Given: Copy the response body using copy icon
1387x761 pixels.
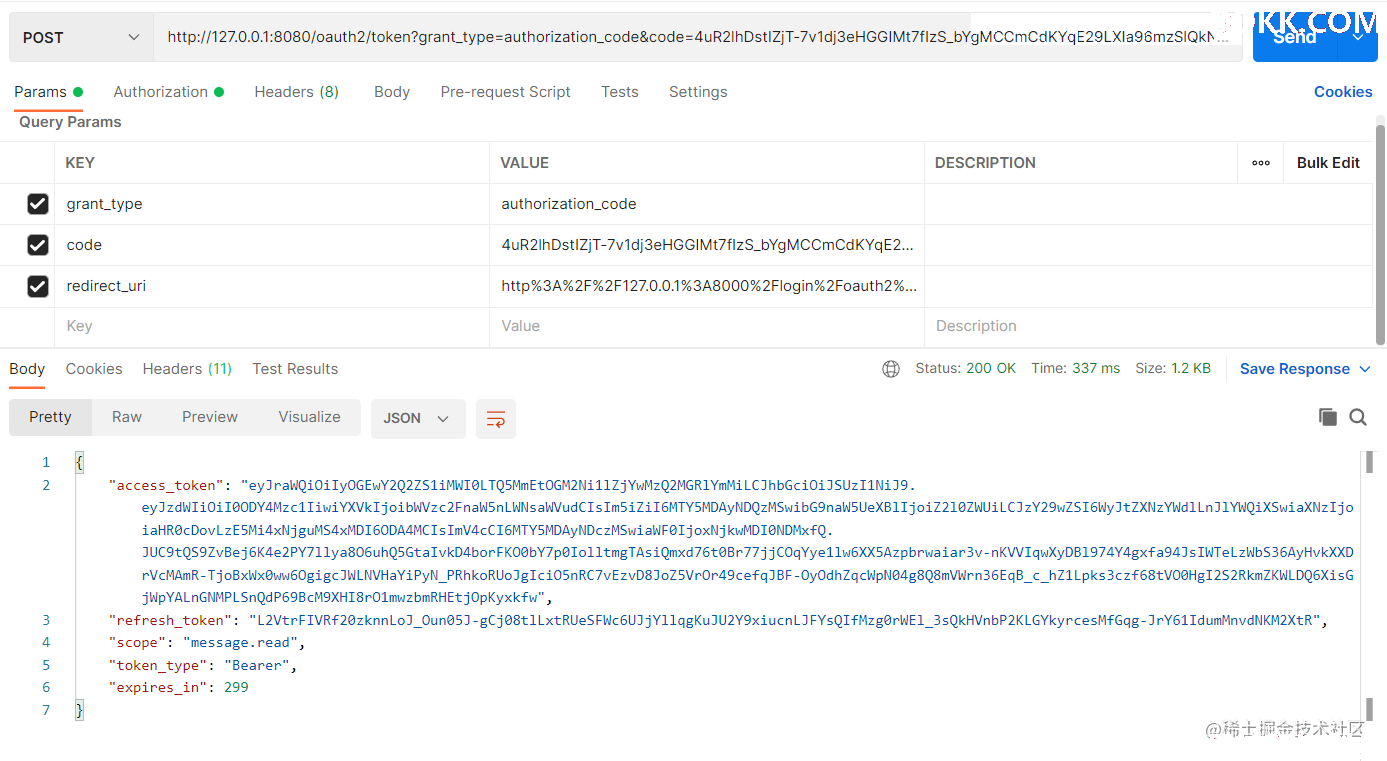Looking at the screenshot, I should (x=1327, y=418).
